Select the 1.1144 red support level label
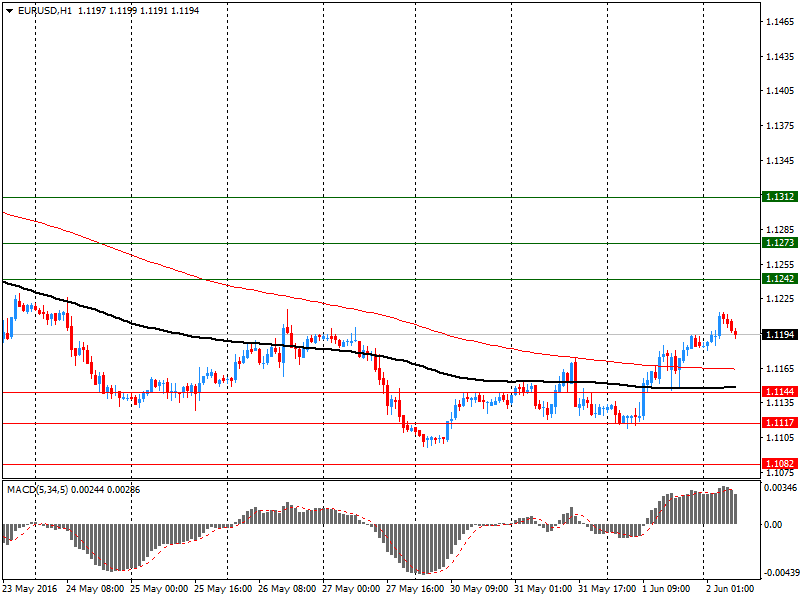The height and width of the screenshot is (600, 800). point(780,392)
